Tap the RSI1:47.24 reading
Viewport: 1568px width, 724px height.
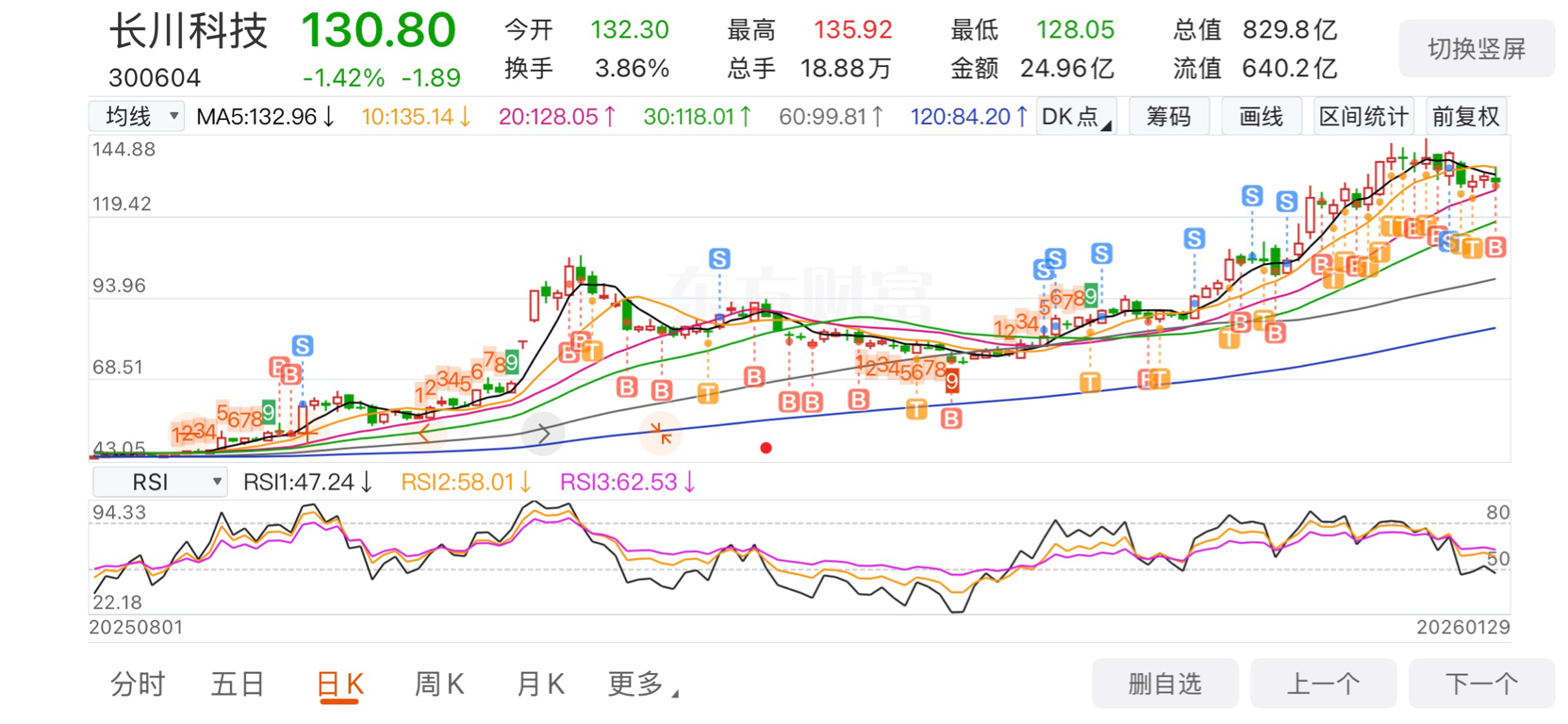point(307,483)
